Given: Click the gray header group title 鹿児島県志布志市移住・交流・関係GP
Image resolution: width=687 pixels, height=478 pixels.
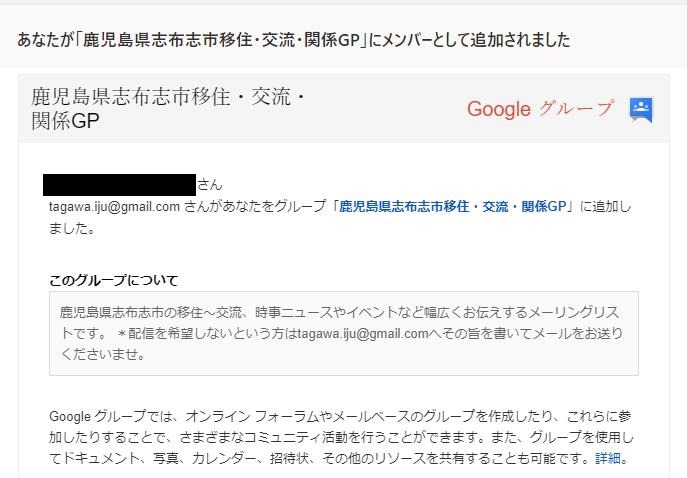Looking at the screenshot, I should click(168, 109).
